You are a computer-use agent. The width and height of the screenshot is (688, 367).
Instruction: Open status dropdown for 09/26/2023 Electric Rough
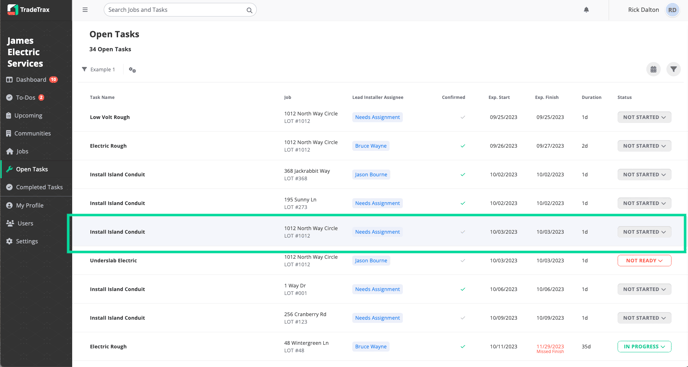point(644,146)
